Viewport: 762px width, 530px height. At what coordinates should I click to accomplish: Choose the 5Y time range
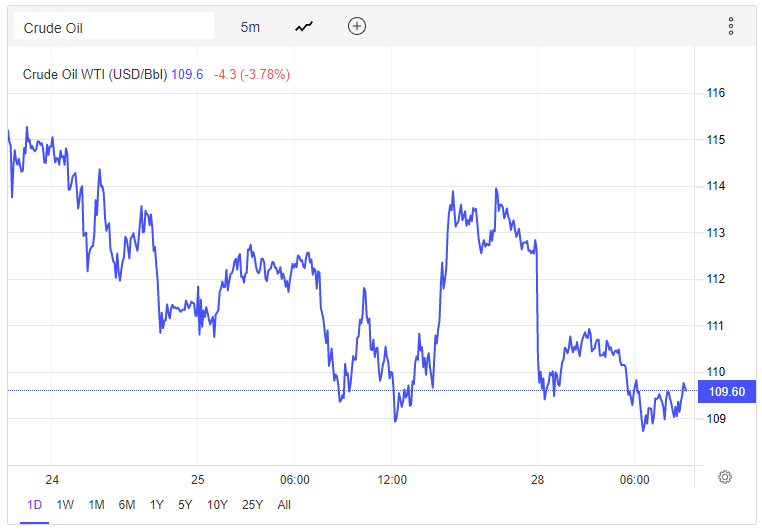(186, 505)
